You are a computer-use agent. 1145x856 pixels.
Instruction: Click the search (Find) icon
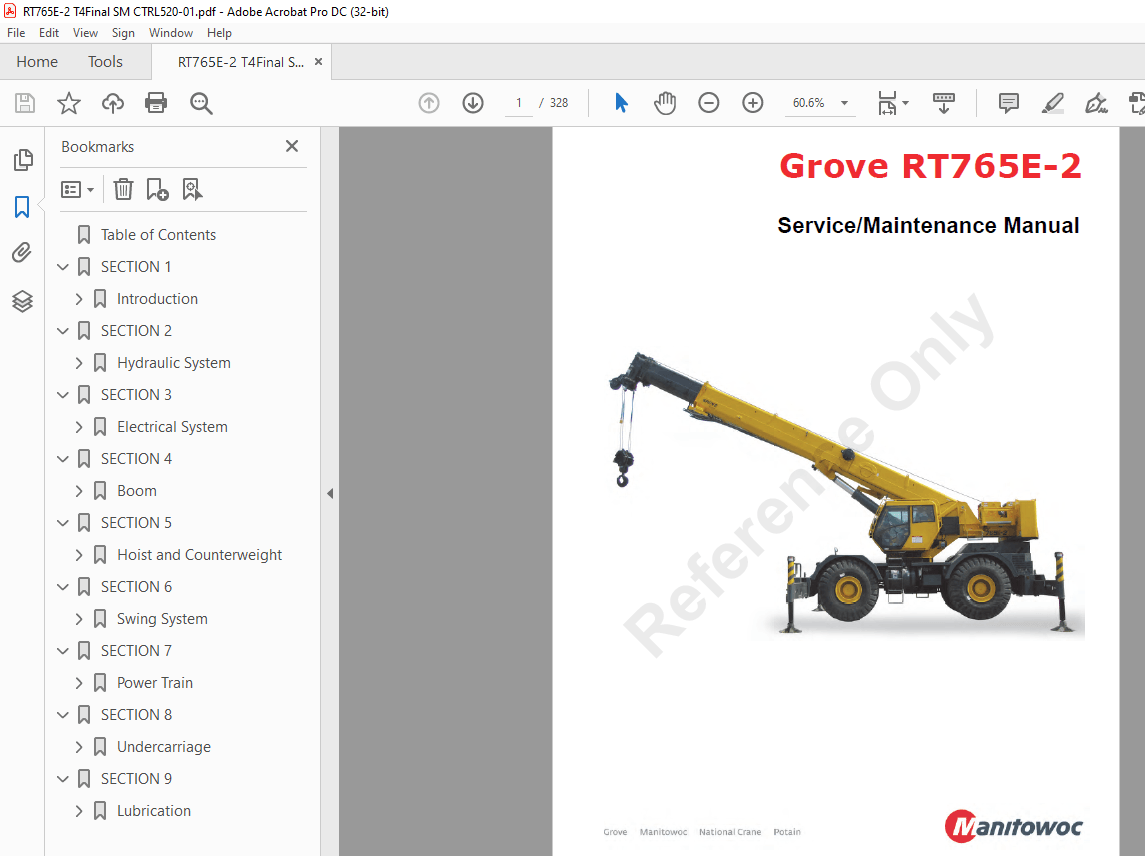[x=201, y=103]
